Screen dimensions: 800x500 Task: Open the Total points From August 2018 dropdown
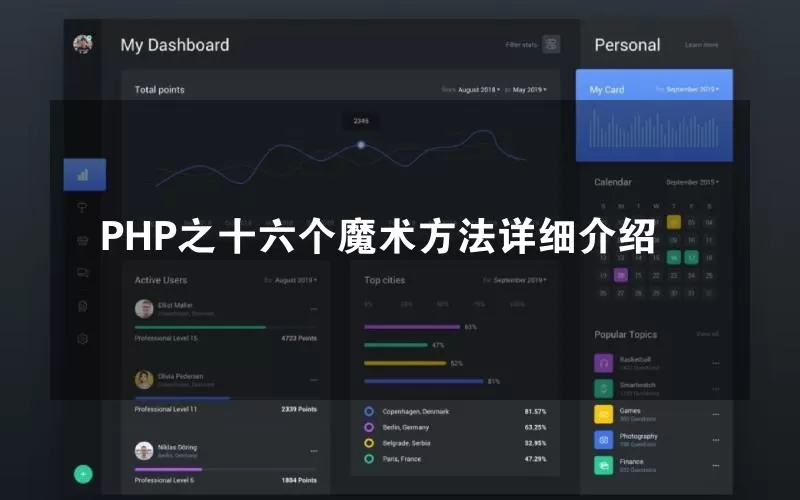479,89
